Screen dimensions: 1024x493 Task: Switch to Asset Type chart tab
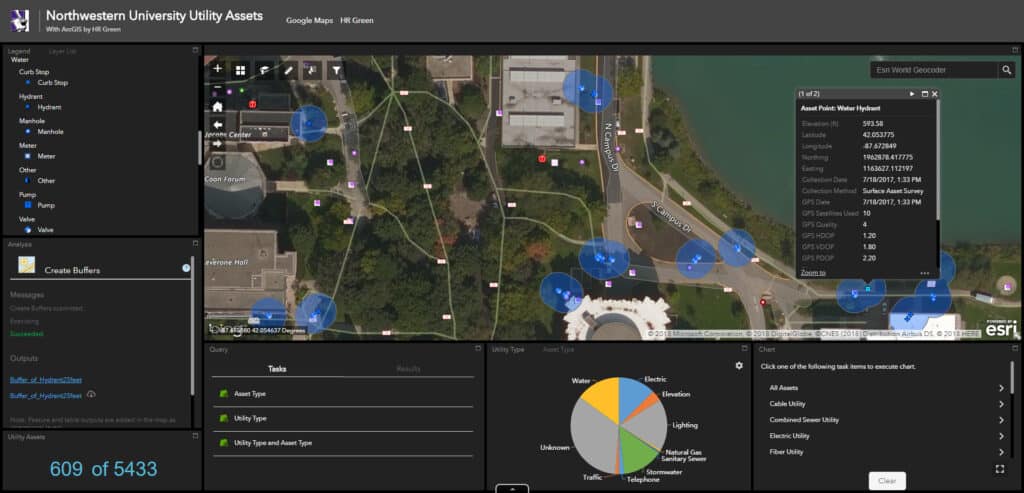pos(558,350)
